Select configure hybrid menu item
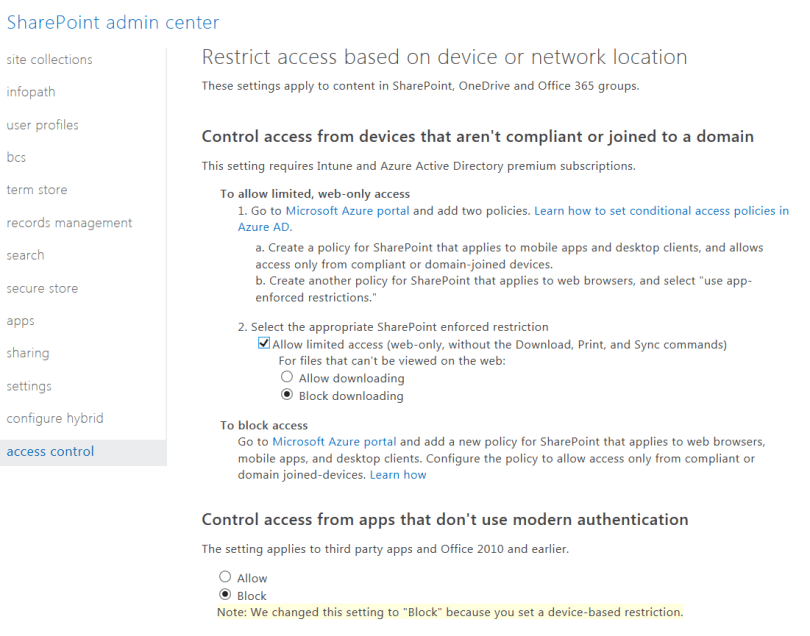The height and width of the screenshot is (636, 810). pos(55,418)
